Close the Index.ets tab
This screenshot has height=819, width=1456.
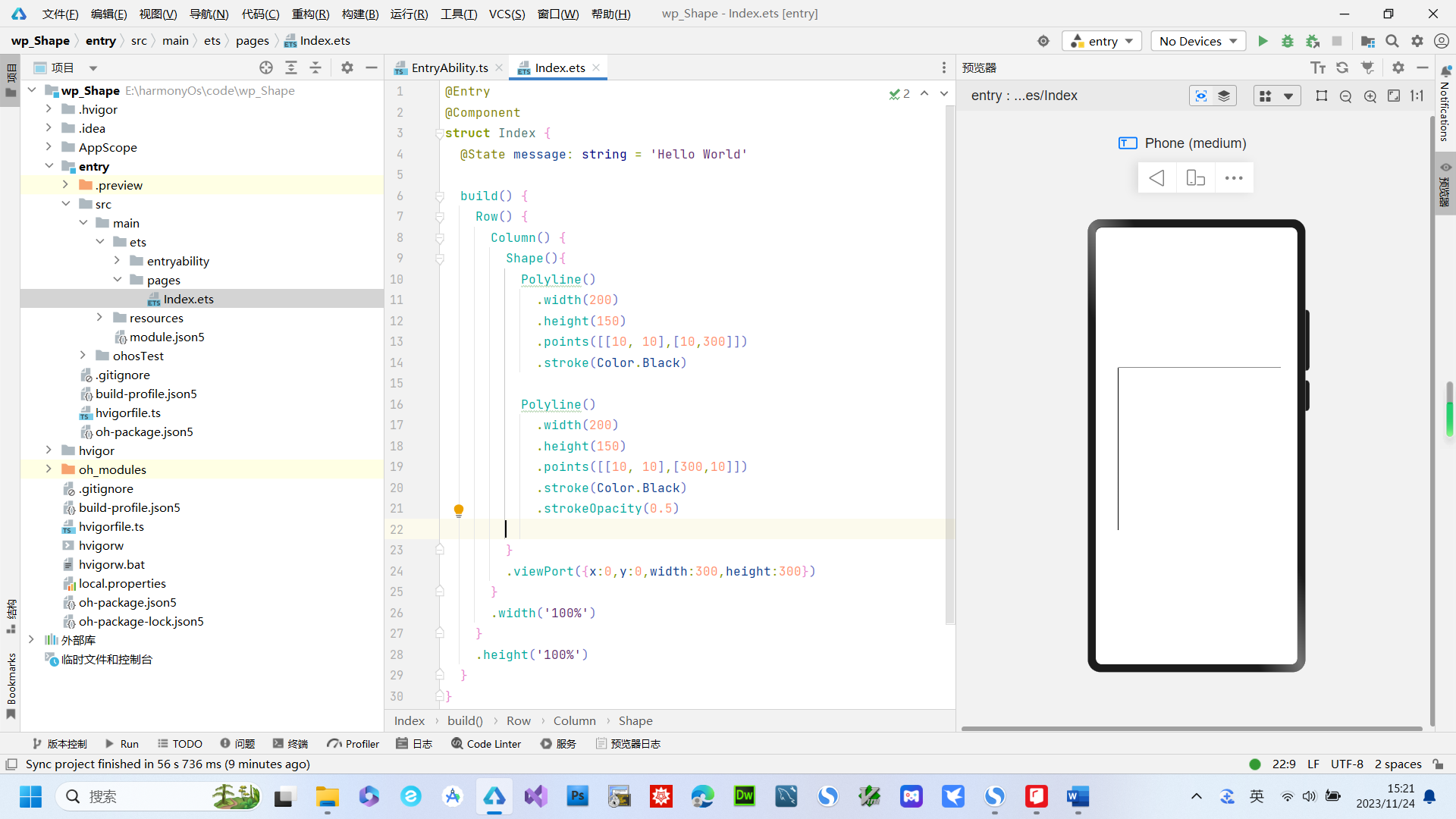tap(596, 67)
